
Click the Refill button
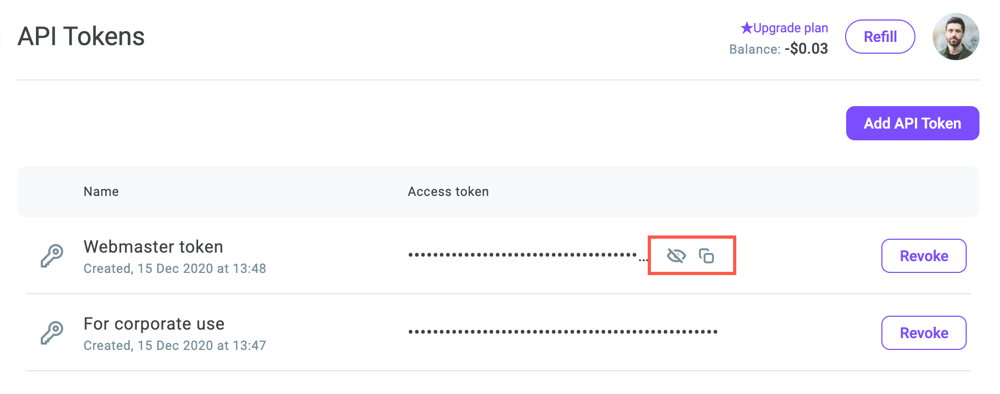880,37
